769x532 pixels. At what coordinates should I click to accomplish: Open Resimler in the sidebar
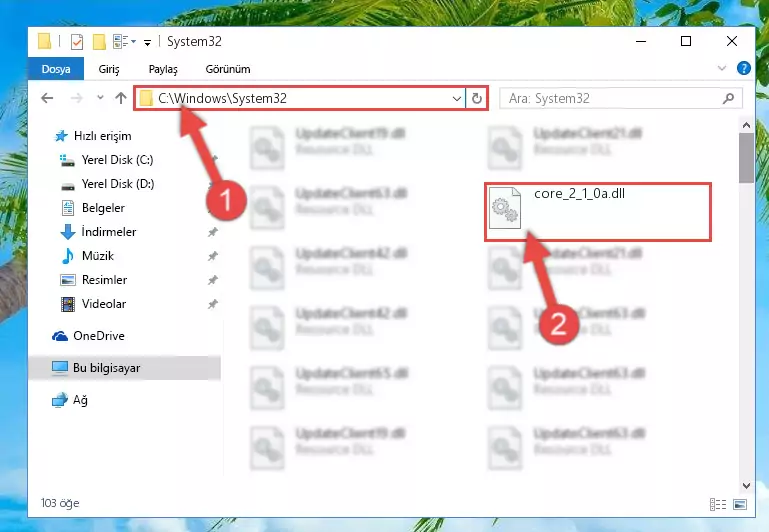point(104,280)
